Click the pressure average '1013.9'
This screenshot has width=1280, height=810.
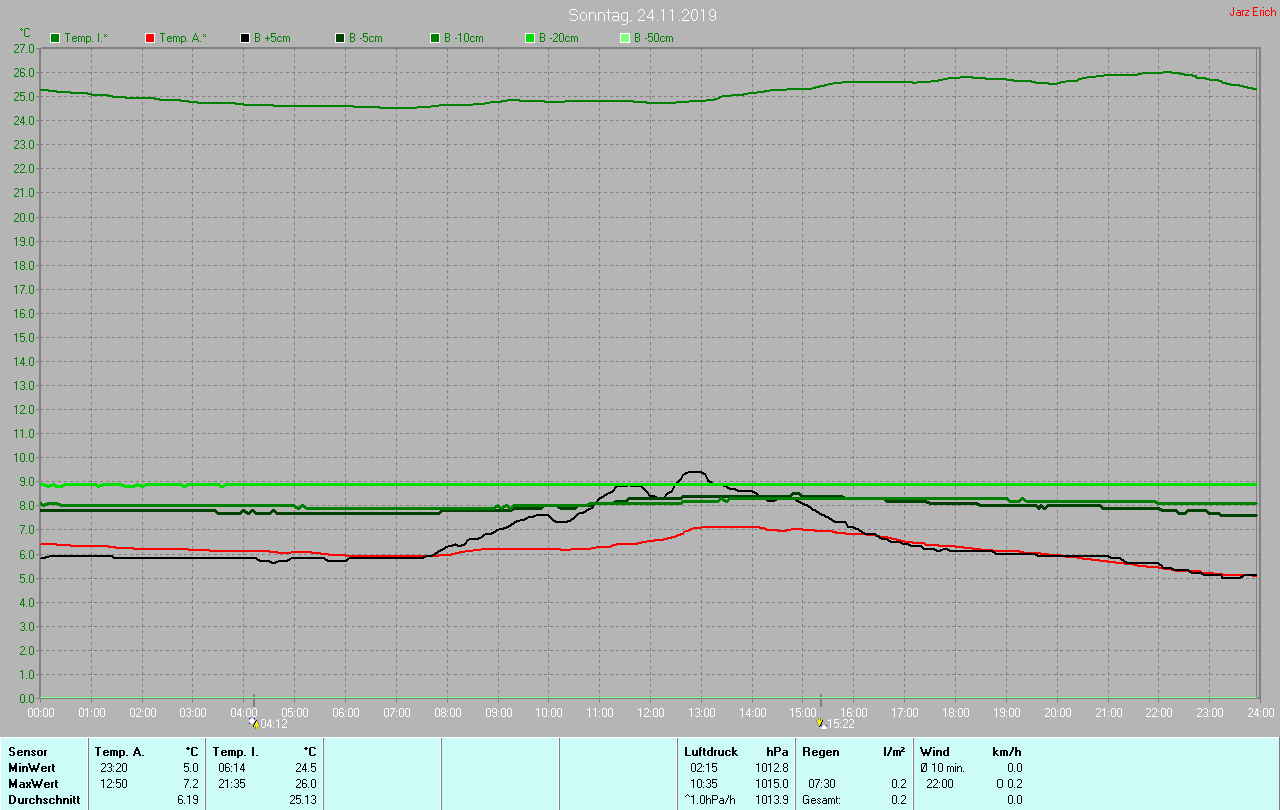click(771, 799)
